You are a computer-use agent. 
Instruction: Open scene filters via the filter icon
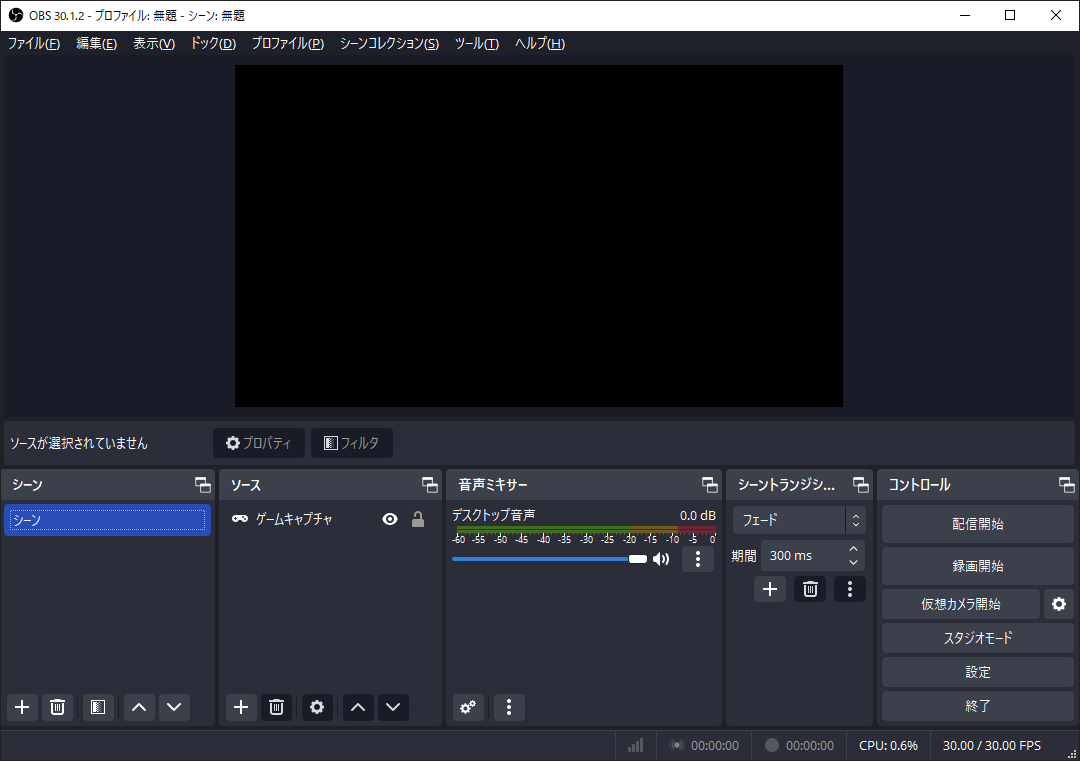tap(97, 707)
